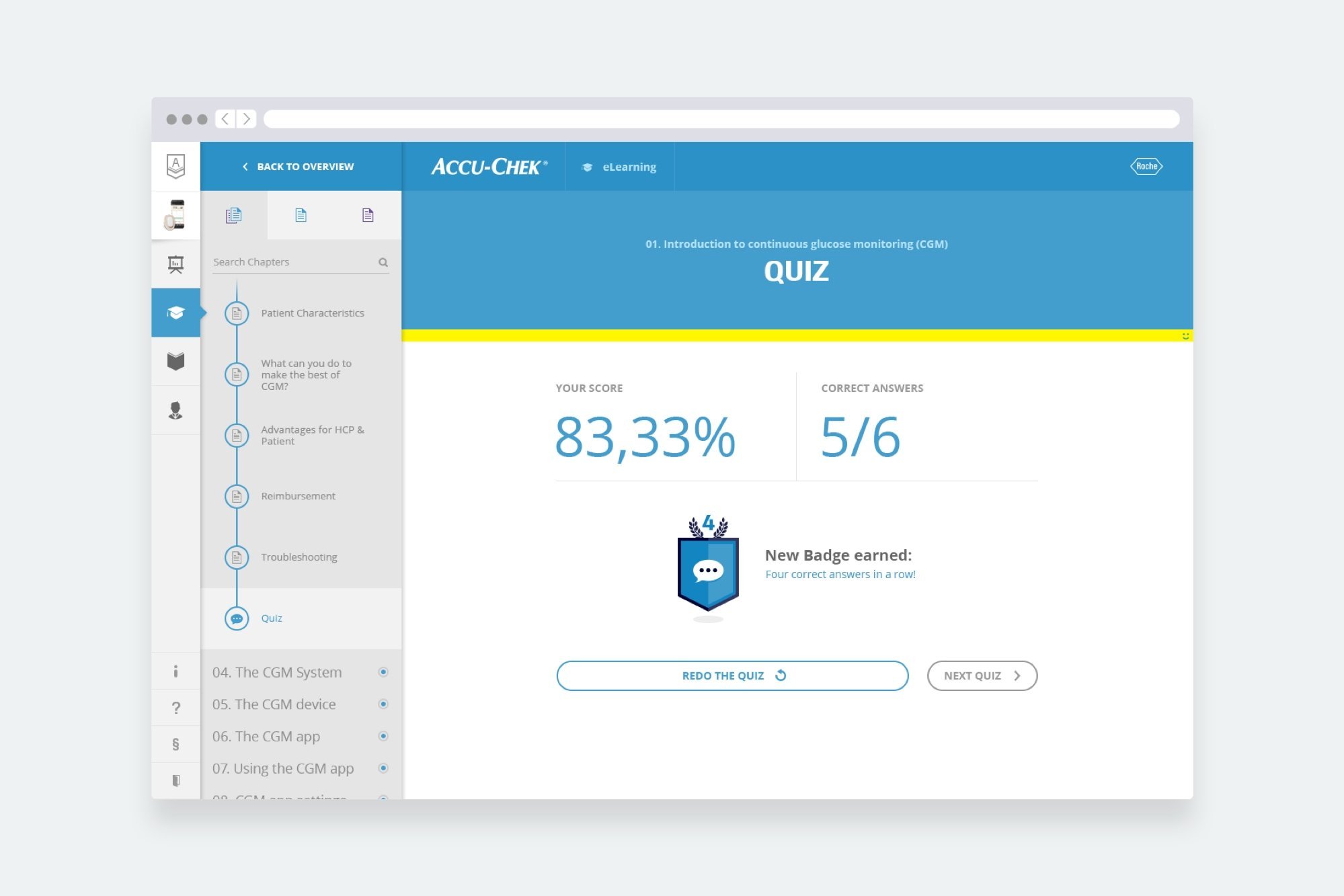The width and height of the screenshot is (1344, 896).
Task: Select the document icon for Patient Characteristics
Action: click(236, 312)
